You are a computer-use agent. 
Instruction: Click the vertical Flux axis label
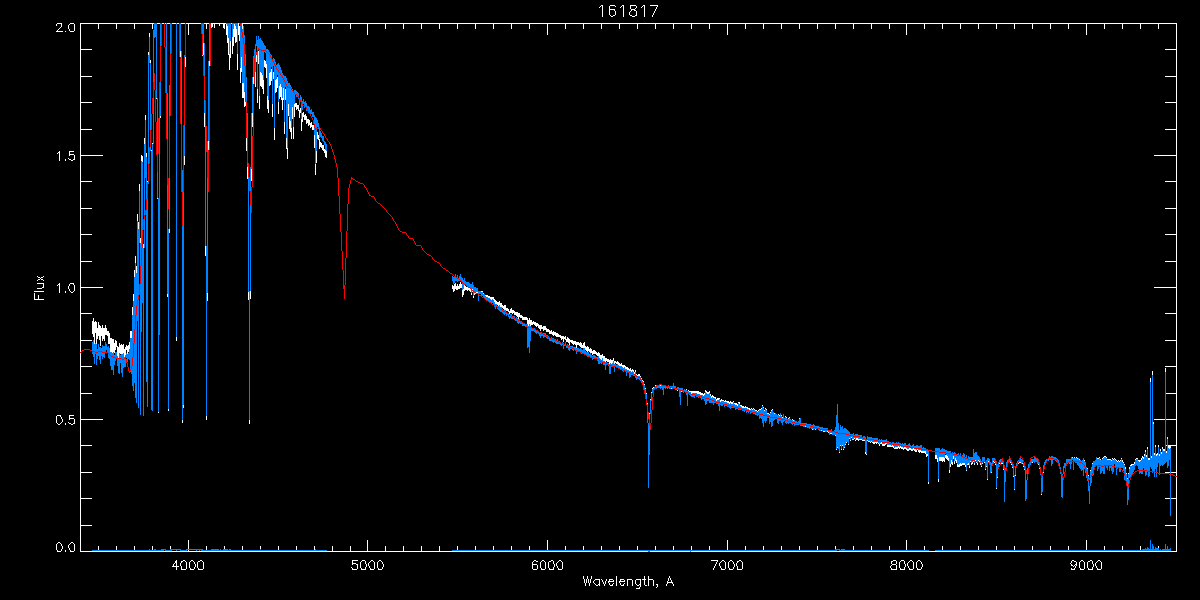pyautogui.click(x=40, y=288)
